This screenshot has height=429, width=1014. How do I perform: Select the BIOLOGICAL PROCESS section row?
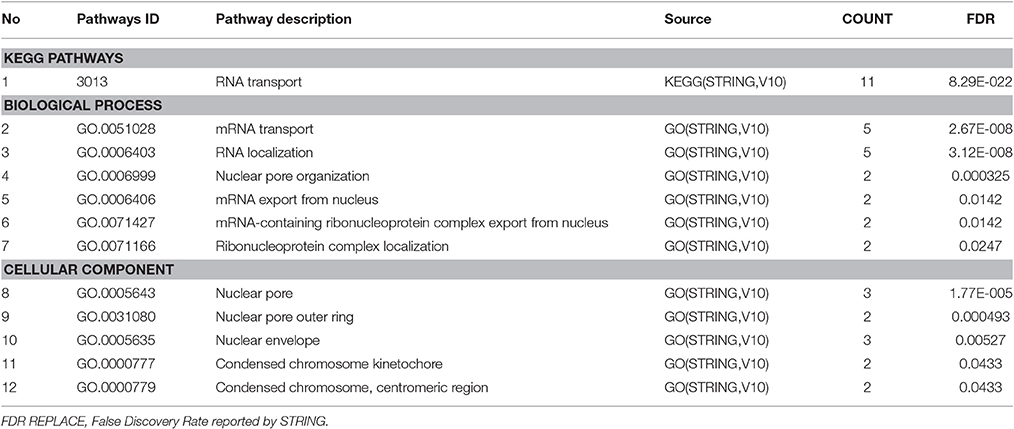(507, 105)
